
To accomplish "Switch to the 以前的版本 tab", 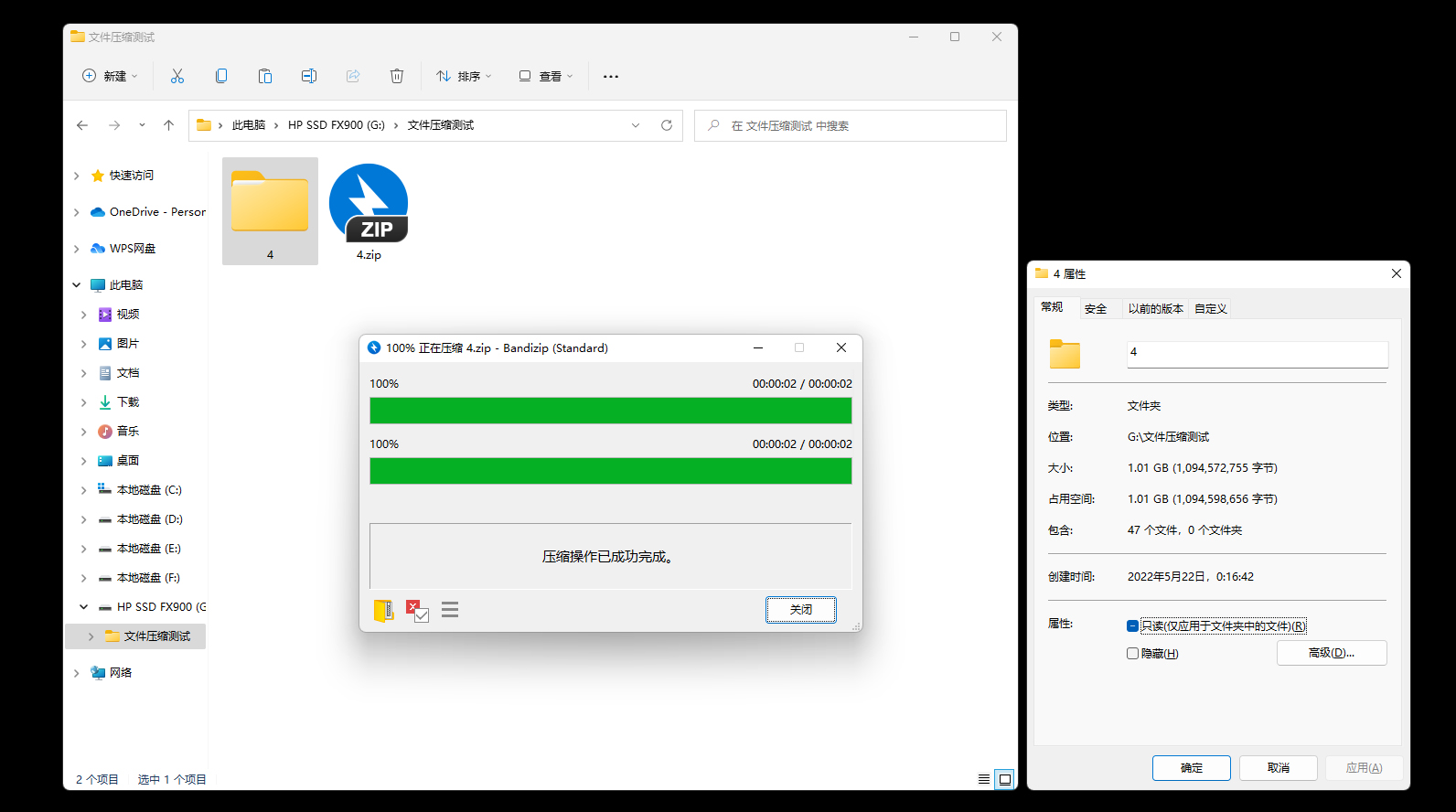I will pyautogui.click(x=1156, y=309).
